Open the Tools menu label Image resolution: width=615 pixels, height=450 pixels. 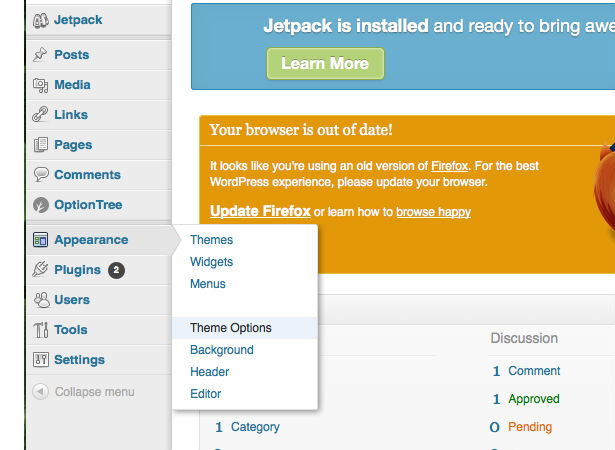click(71, 330)
